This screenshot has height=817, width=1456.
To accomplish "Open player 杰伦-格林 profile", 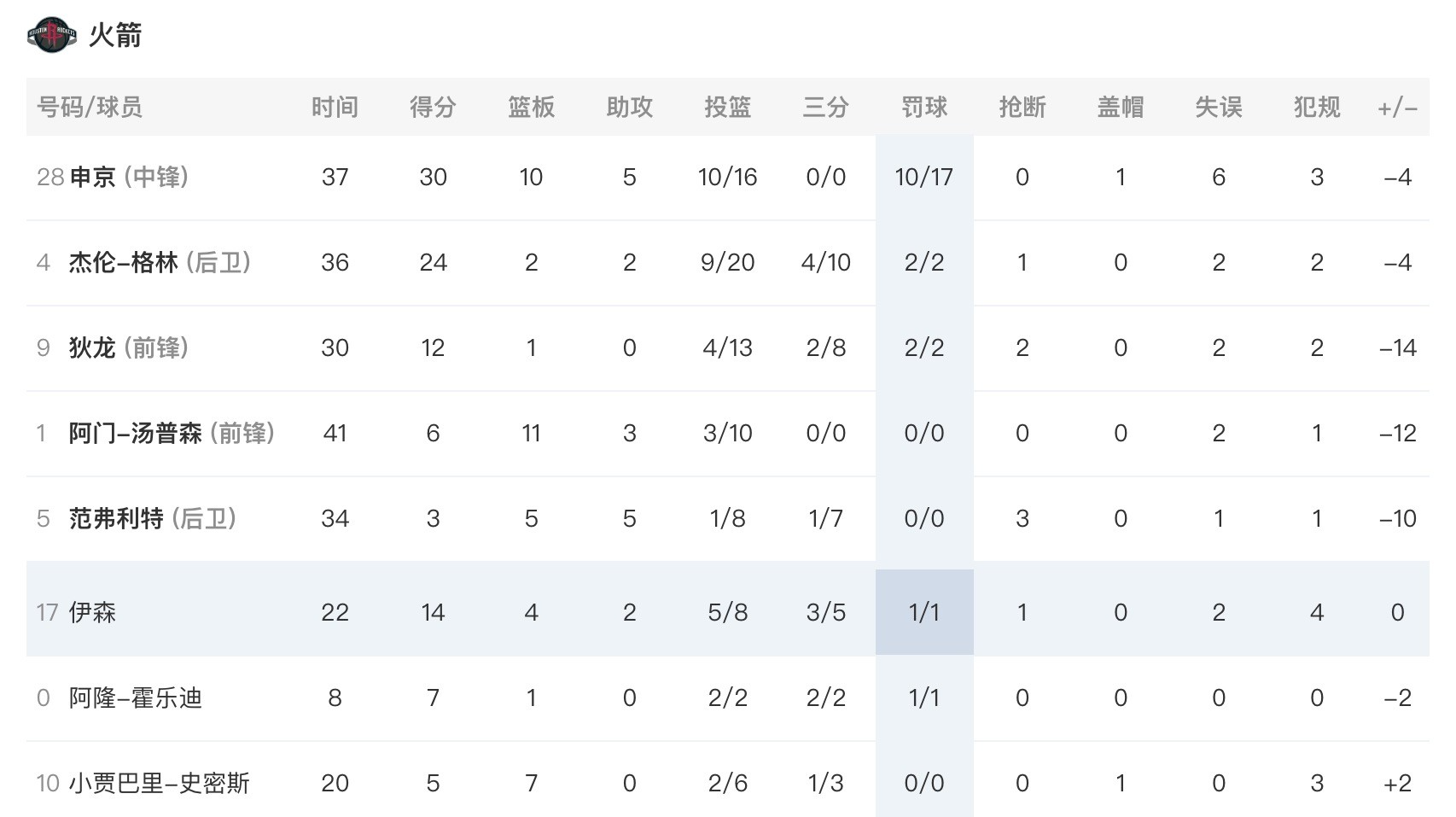I will click(x=124, y=262).
